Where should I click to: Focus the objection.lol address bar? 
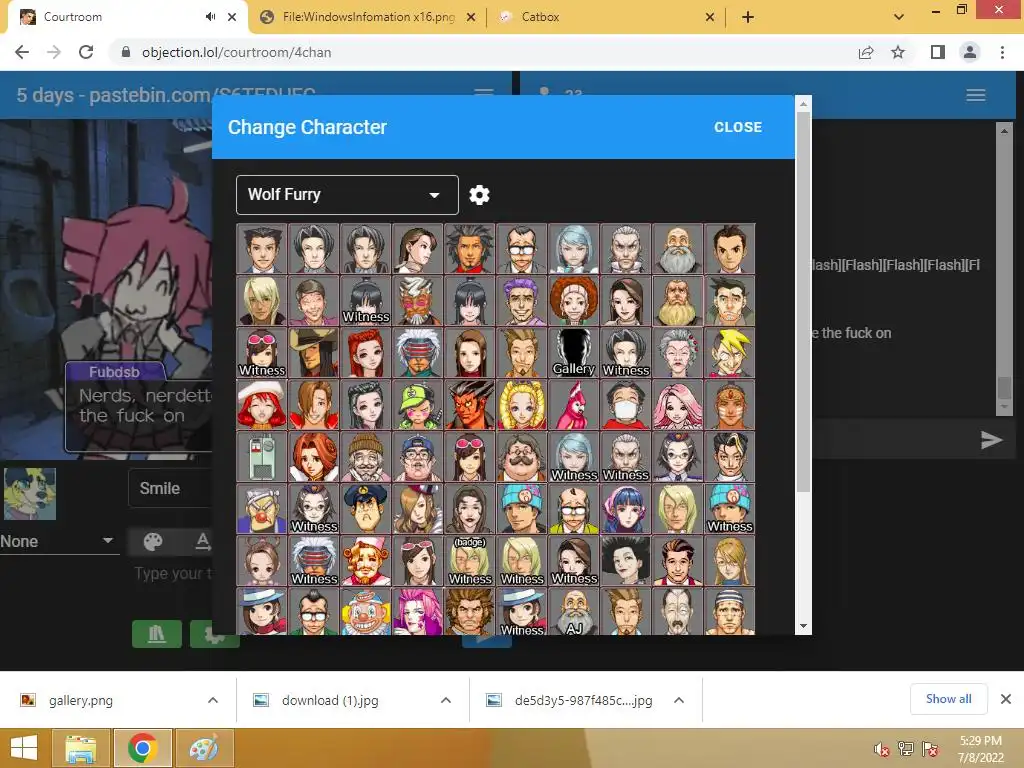coord(483,52)
